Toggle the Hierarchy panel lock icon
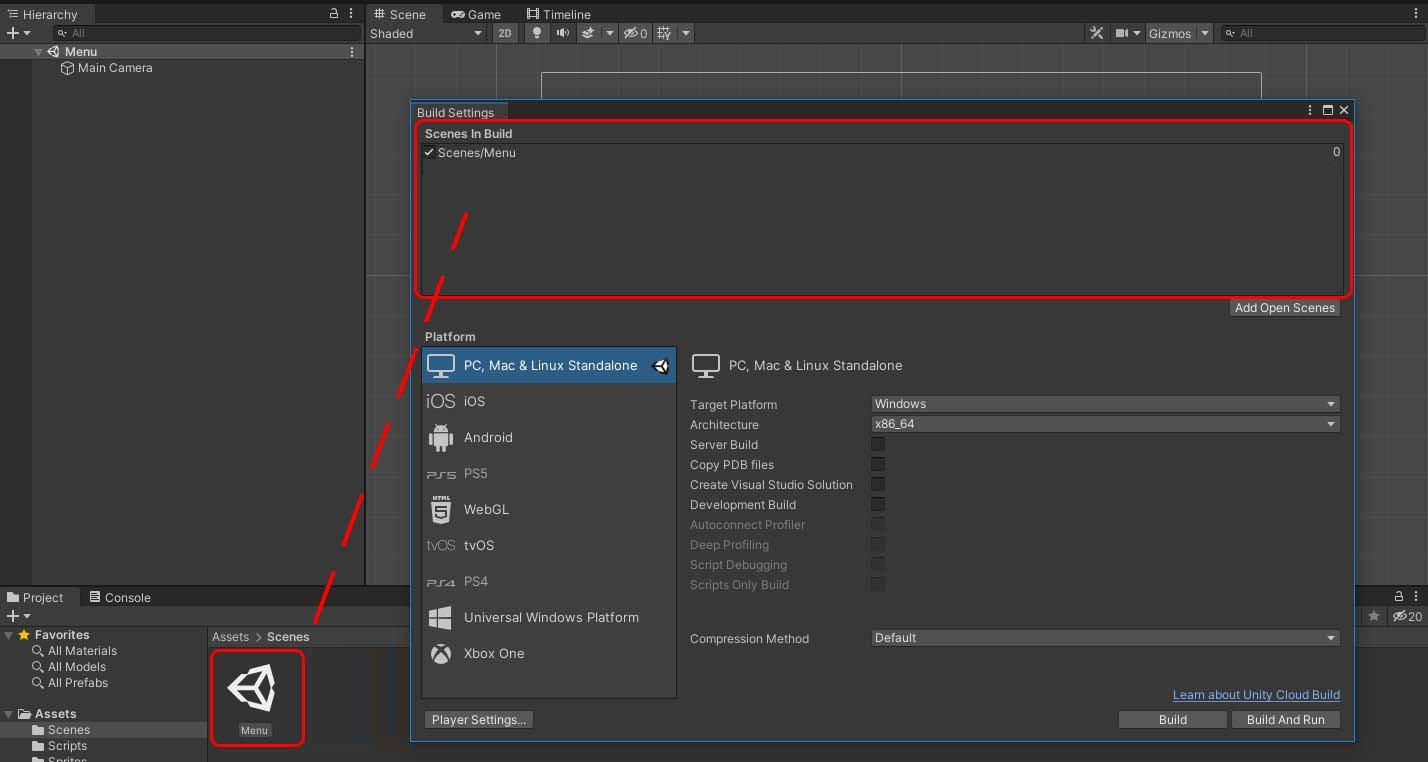This screenshot has width=1428, height=762. click(334, 14)
